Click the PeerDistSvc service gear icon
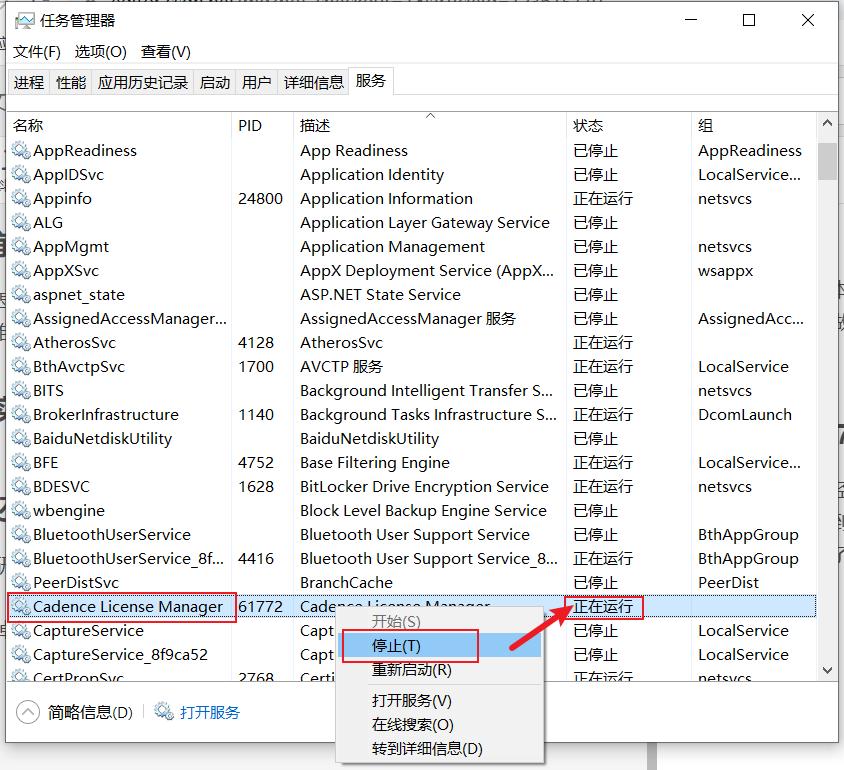Screen dimensions: 844x770 point(21,582)
